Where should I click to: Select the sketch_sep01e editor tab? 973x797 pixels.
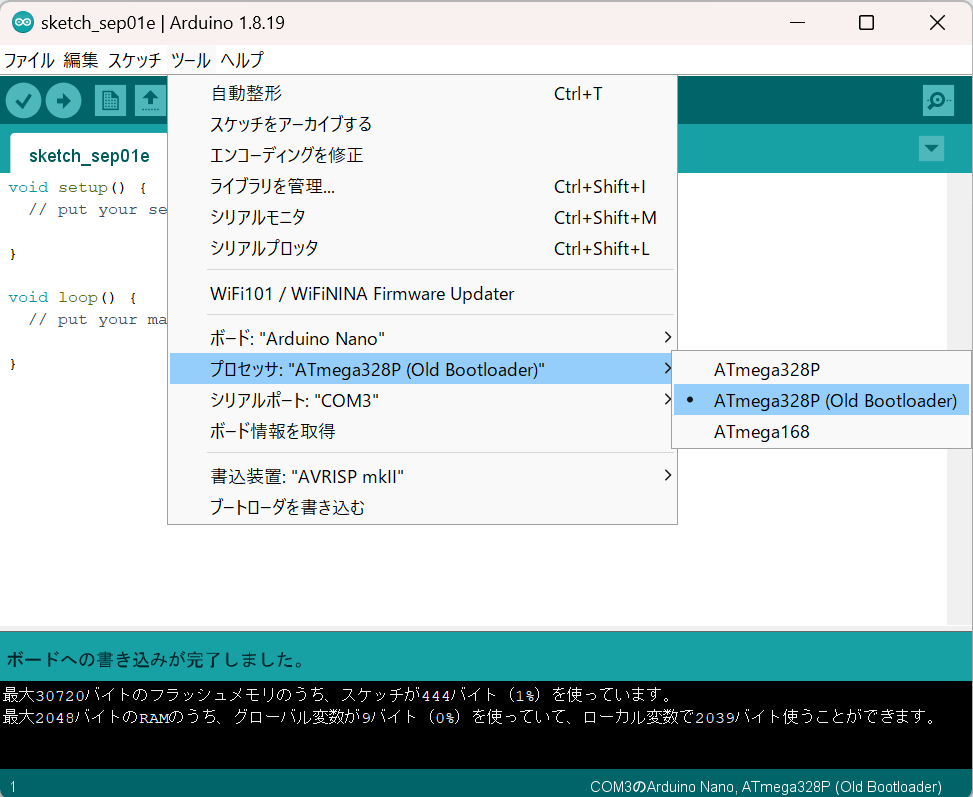pyautogui.click(x=89, y=155)
